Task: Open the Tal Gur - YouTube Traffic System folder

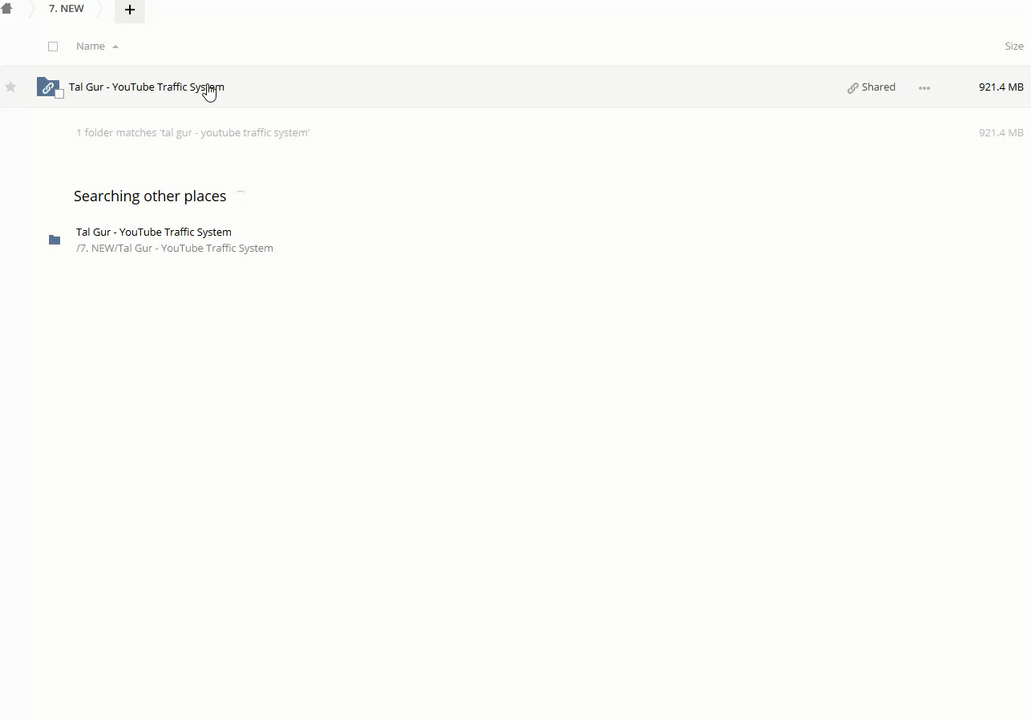Action: pyautogui.click(x=147, y=87)
